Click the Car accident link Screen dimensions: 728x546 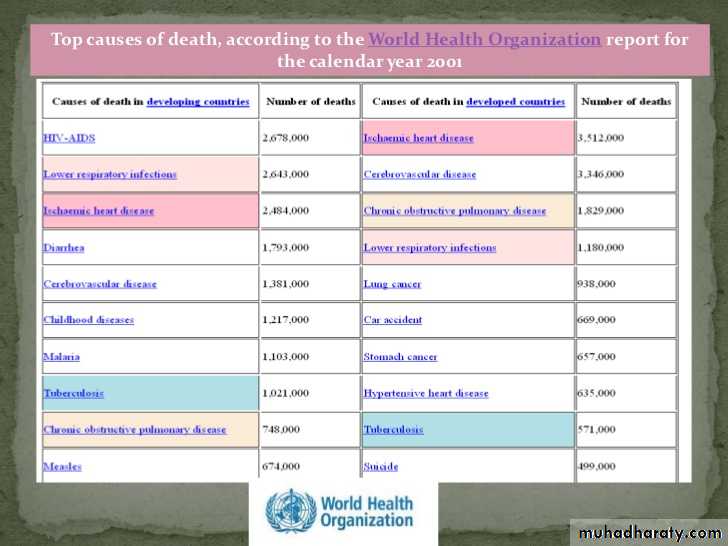click(392, 320)
